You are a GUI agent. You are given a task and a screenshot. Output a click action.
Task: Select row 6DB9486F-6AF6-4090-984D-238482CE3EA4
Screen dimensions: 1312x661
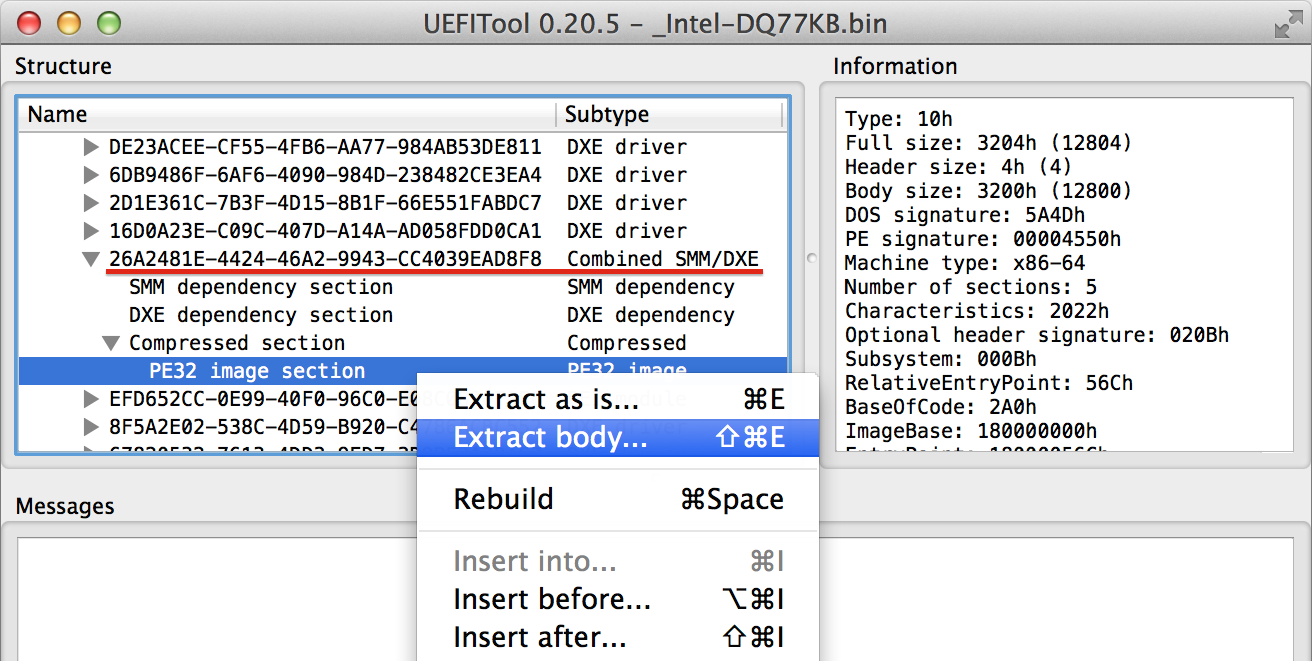[x=404, y=175]
